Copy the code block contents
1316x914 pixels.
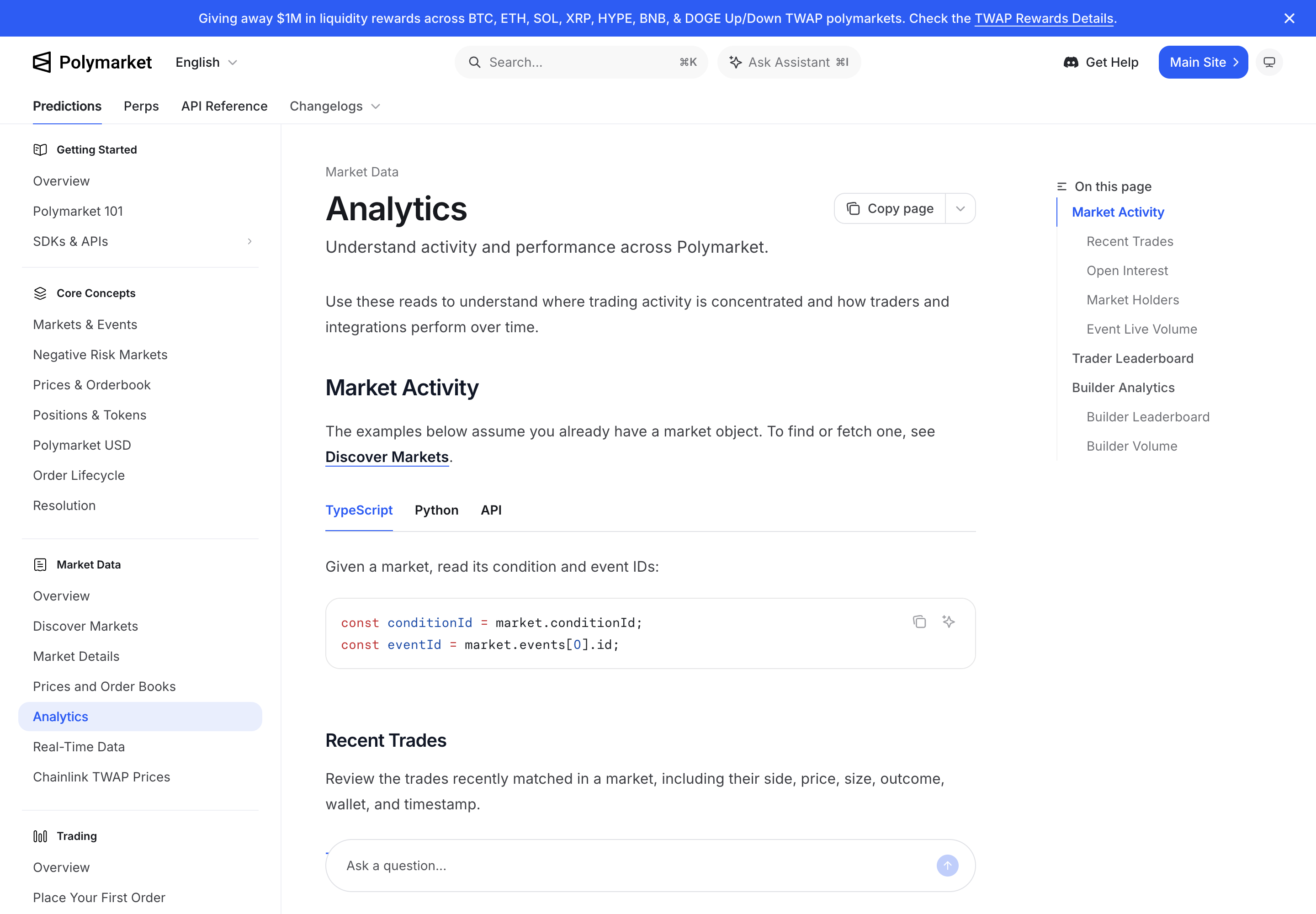(x=919, y=622)
